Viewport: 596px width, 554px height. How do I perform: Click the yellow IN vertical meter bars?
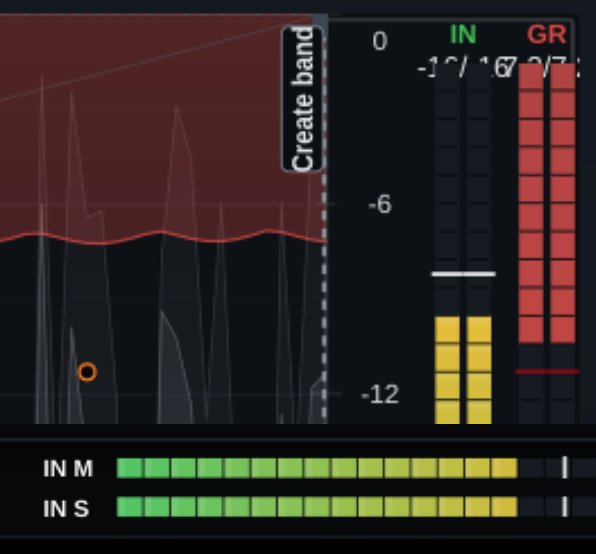(463, 370)
